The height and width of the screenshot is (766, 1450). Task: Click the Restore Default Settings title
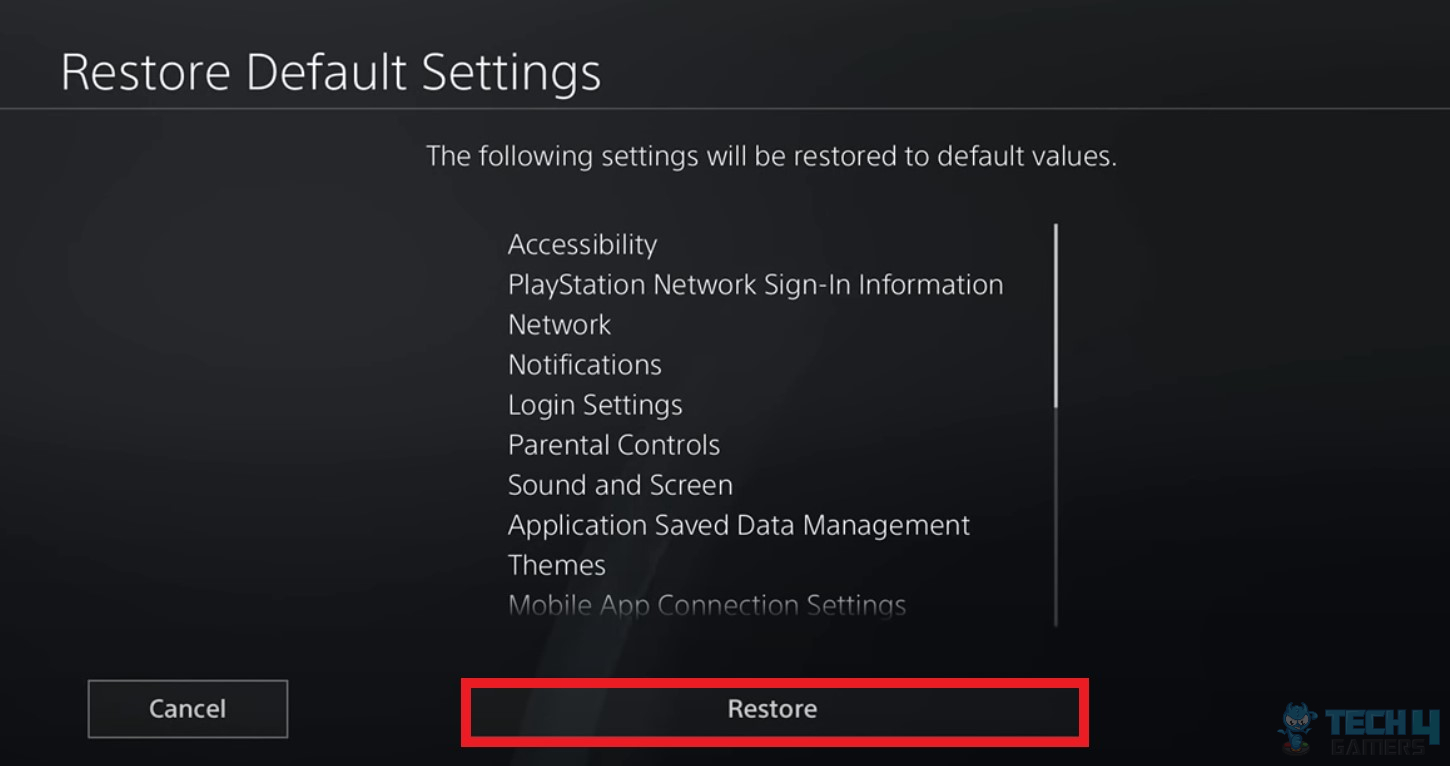(331, 70)
